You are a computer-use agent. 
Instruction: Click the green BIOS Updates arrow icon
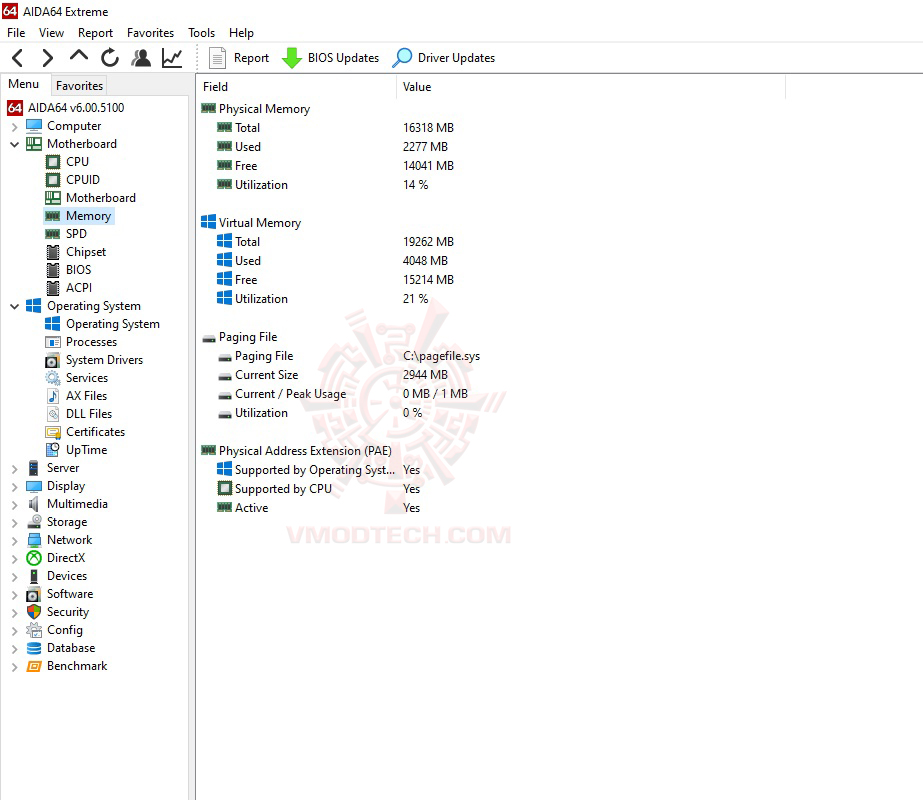point(291,58)
